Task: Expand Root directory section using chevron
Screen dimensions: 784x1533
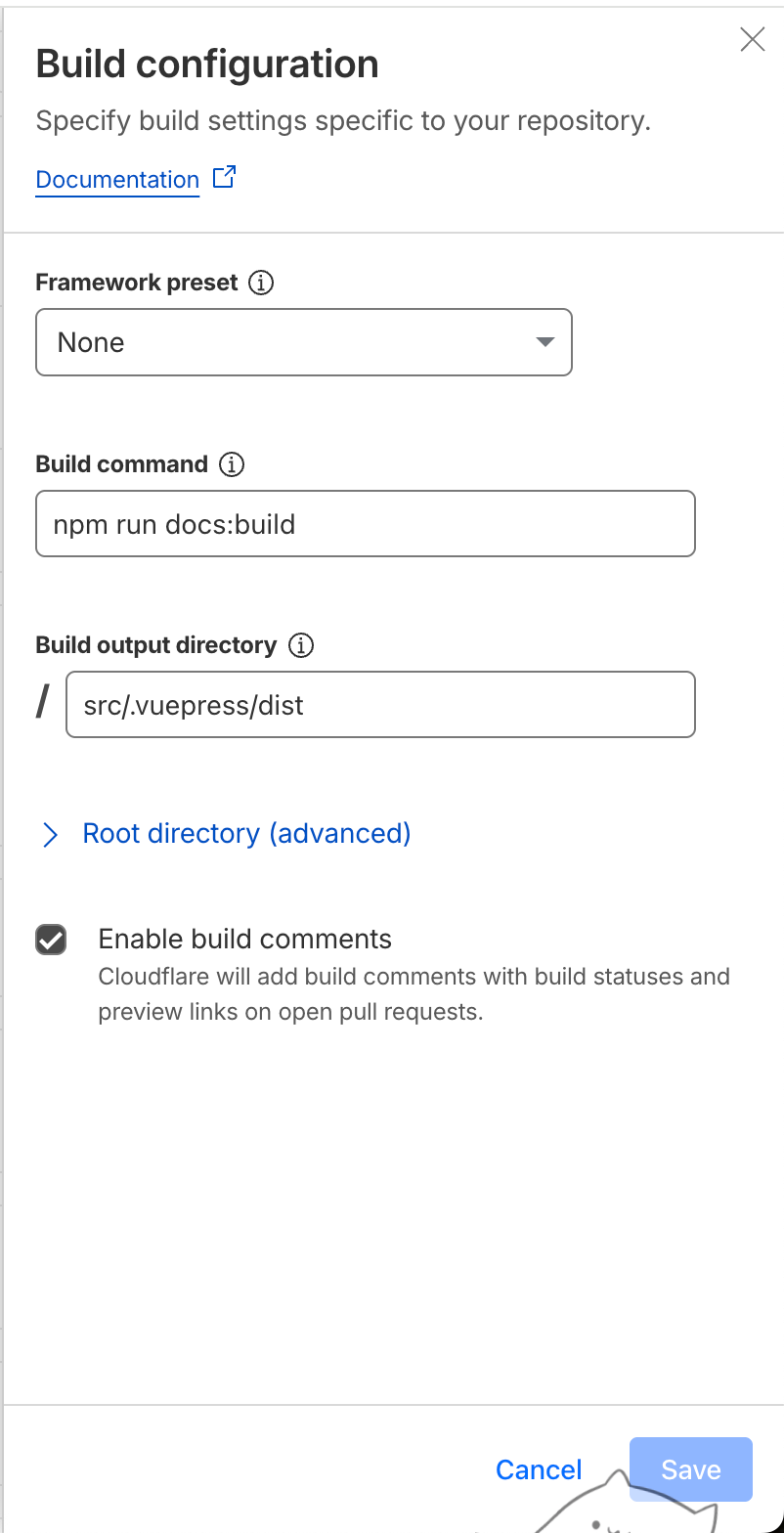Action: pyautogui.click(x=50, y=834)
